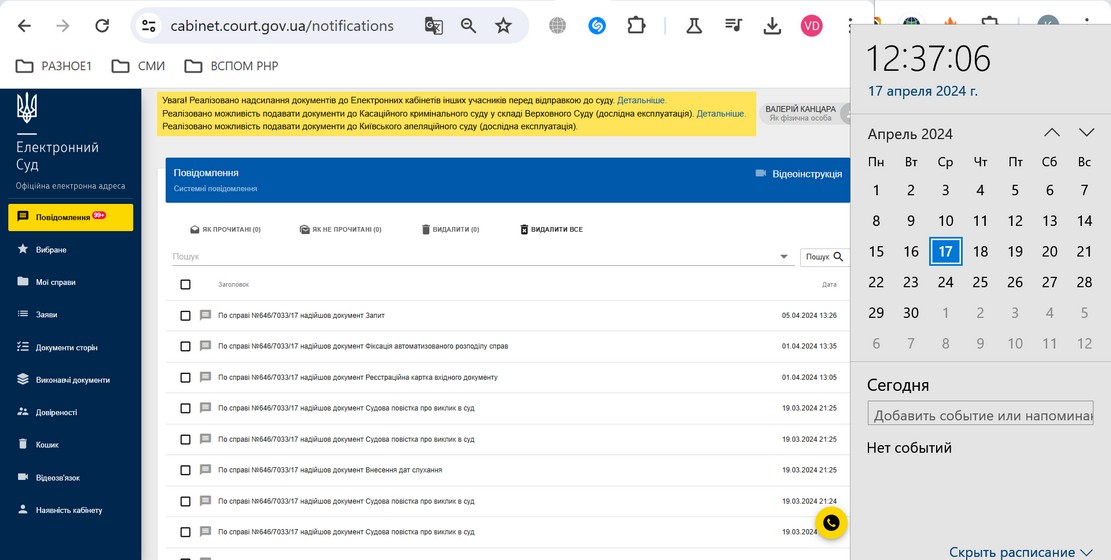Open Заяви in the sidebar
The width and height of the screenshot is (1111, 560).
pos(46,314)
